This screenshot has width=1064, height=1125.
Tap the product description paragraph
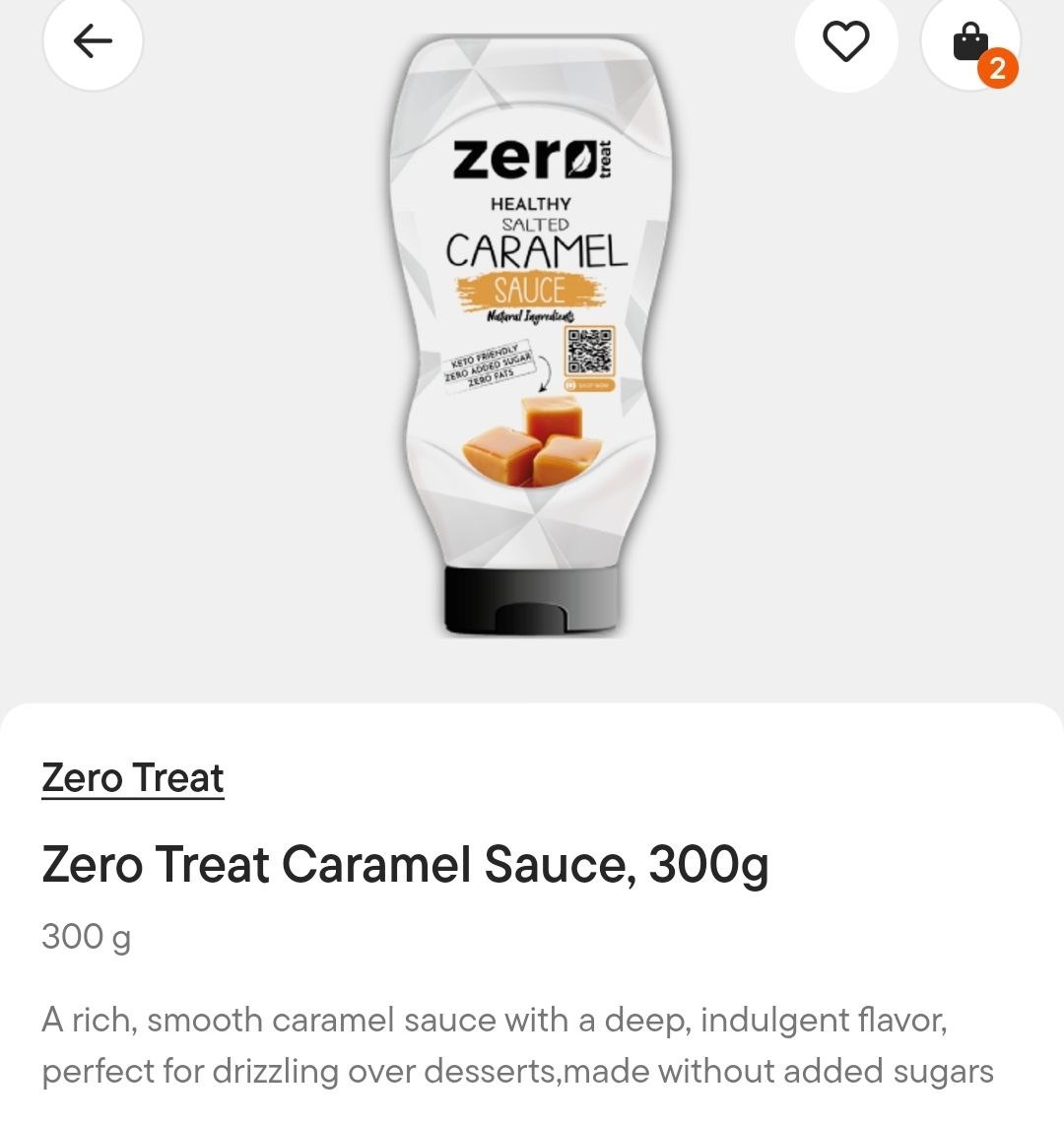[x=517, y=1045]
